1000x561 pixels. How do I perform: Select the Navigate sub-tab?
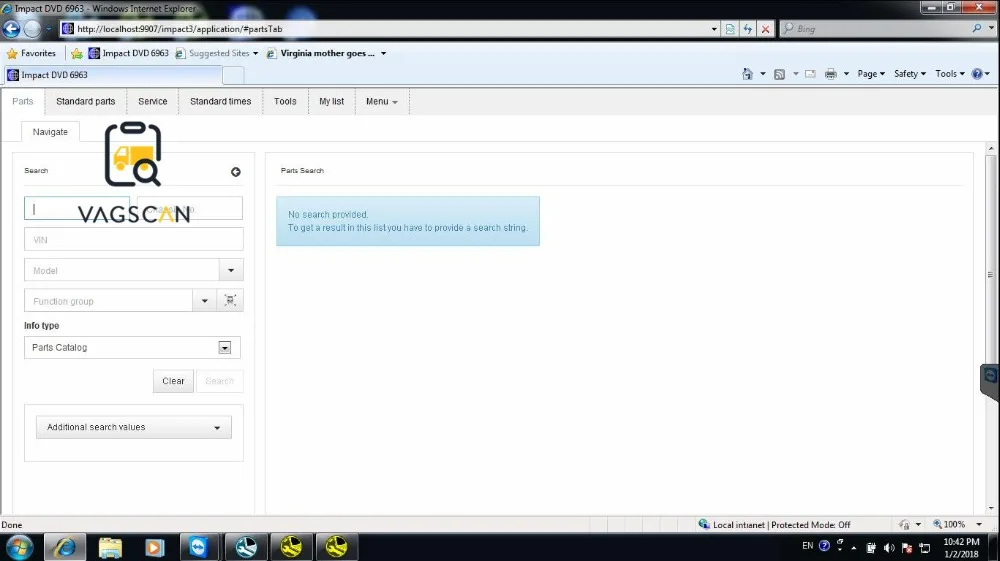(50, 132)
